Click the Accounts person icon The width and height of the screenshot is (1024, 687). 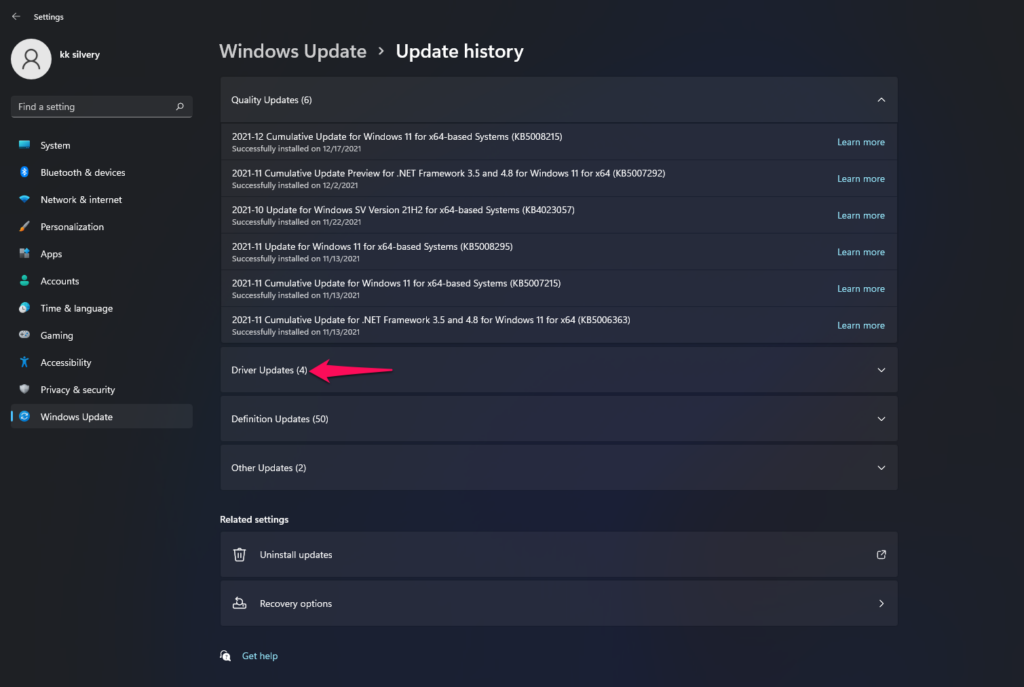[24, 281]
